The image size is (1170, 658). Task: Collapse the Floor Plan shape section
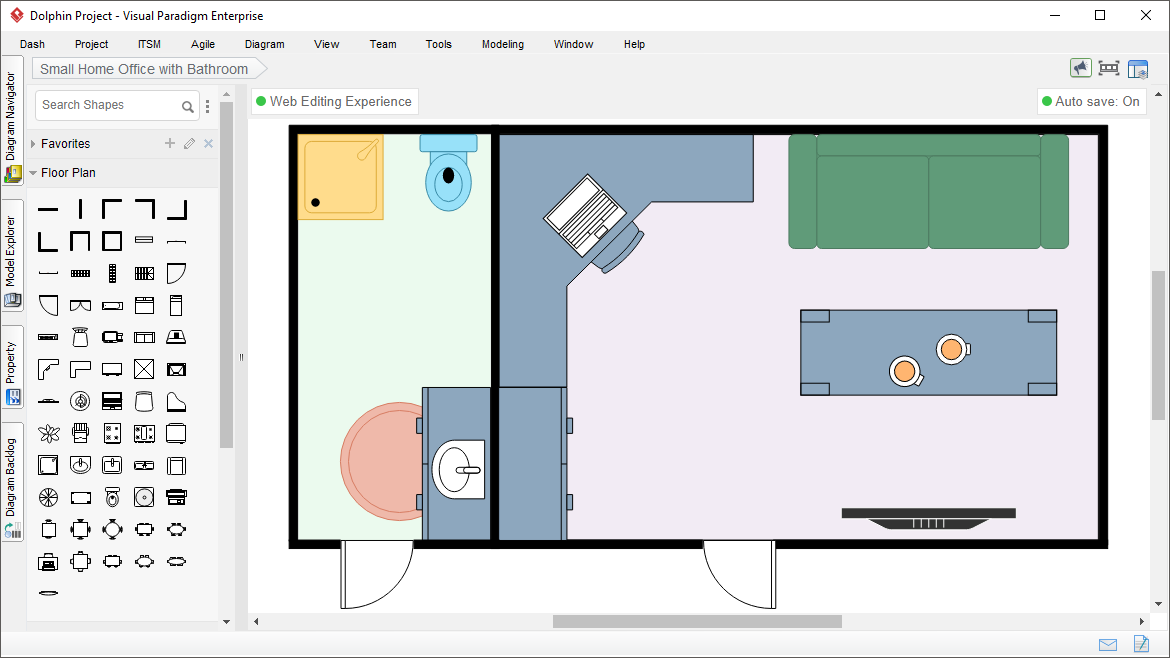pyautogui.click(x=33, y=172)
